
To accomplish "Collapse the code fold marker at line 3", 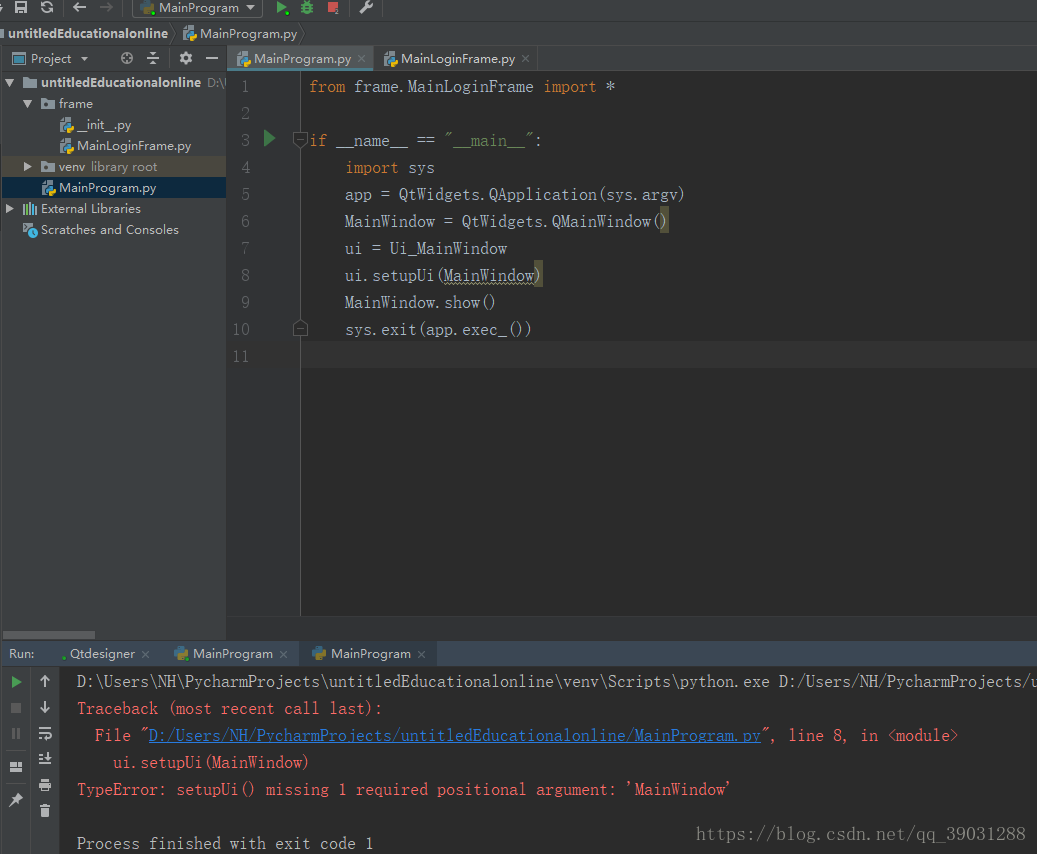I will 300,140.
